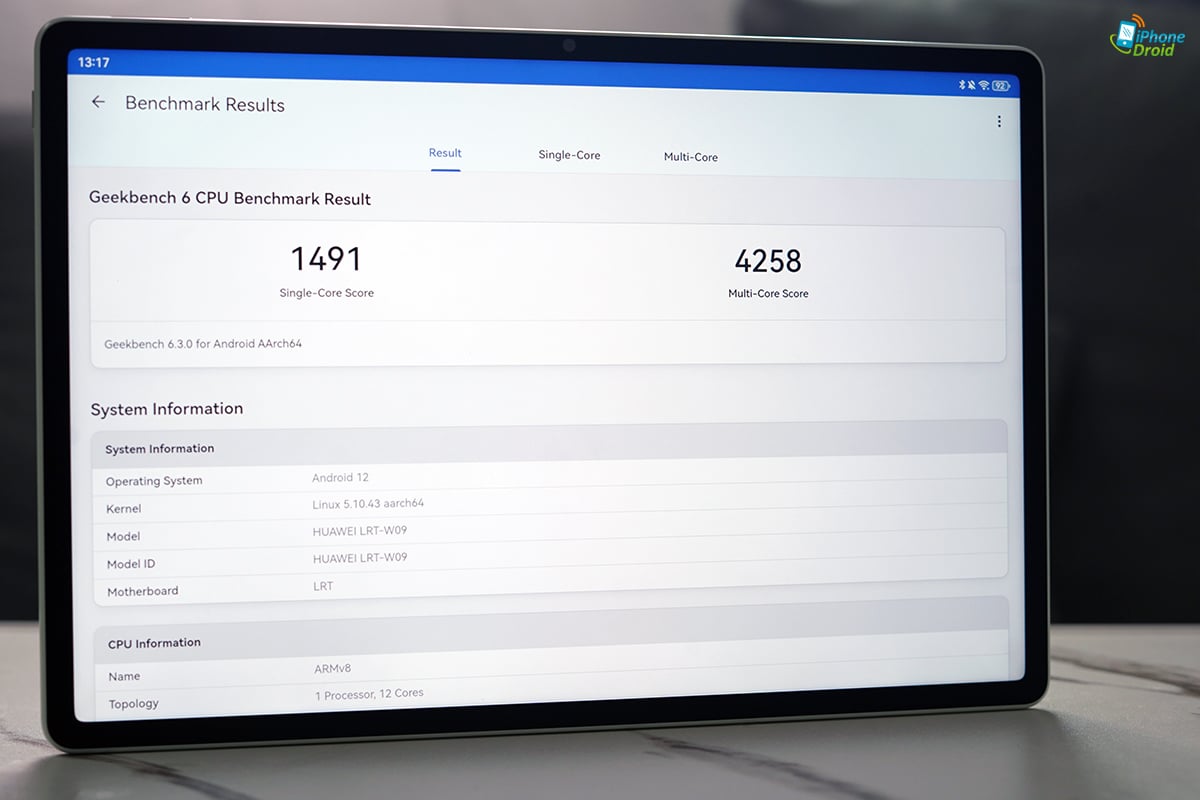
Task: Open the three-dot overflow menu
Action: [x=998, y=122]
